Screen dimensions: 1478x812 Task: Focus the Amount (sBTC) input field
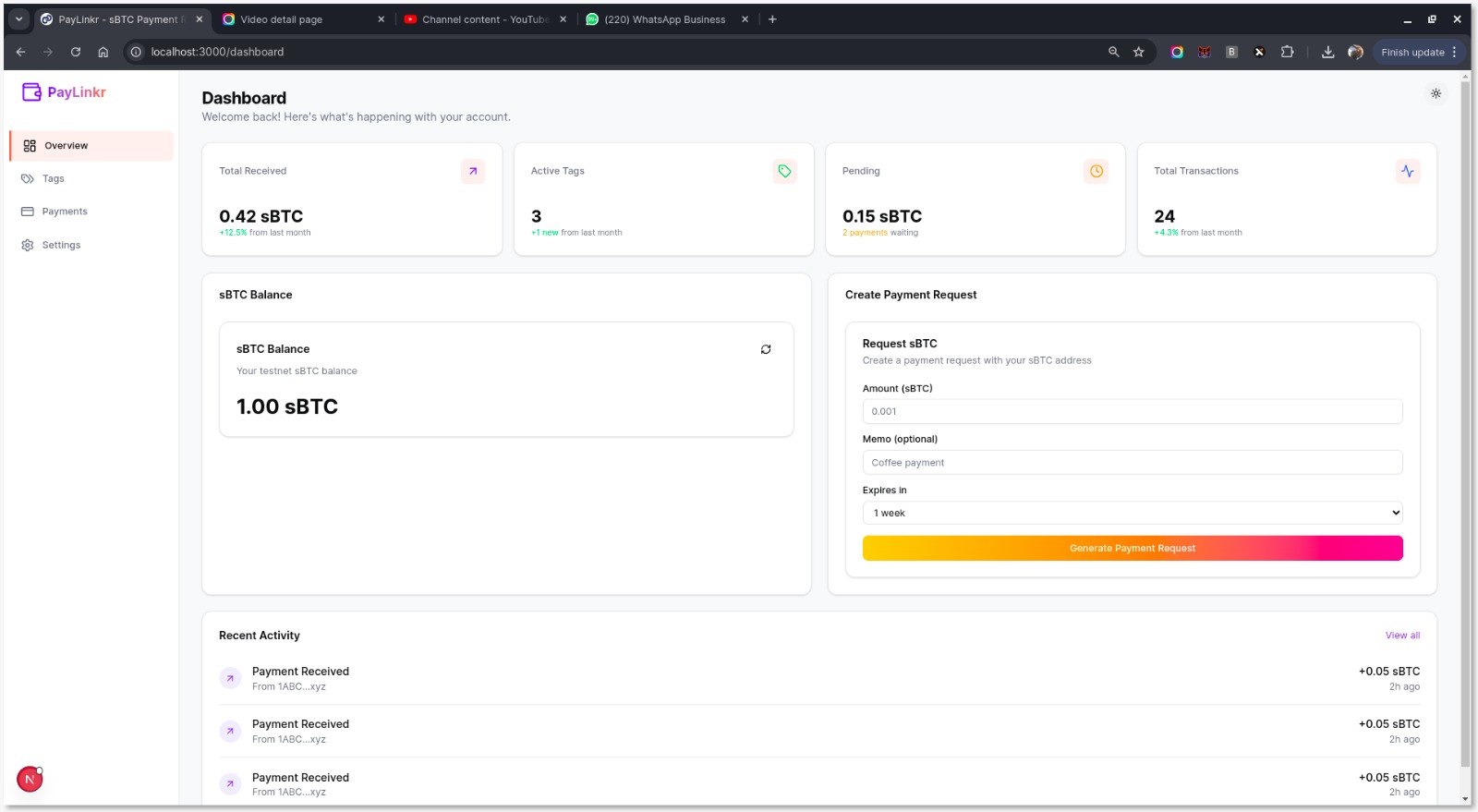(1133, 412)
